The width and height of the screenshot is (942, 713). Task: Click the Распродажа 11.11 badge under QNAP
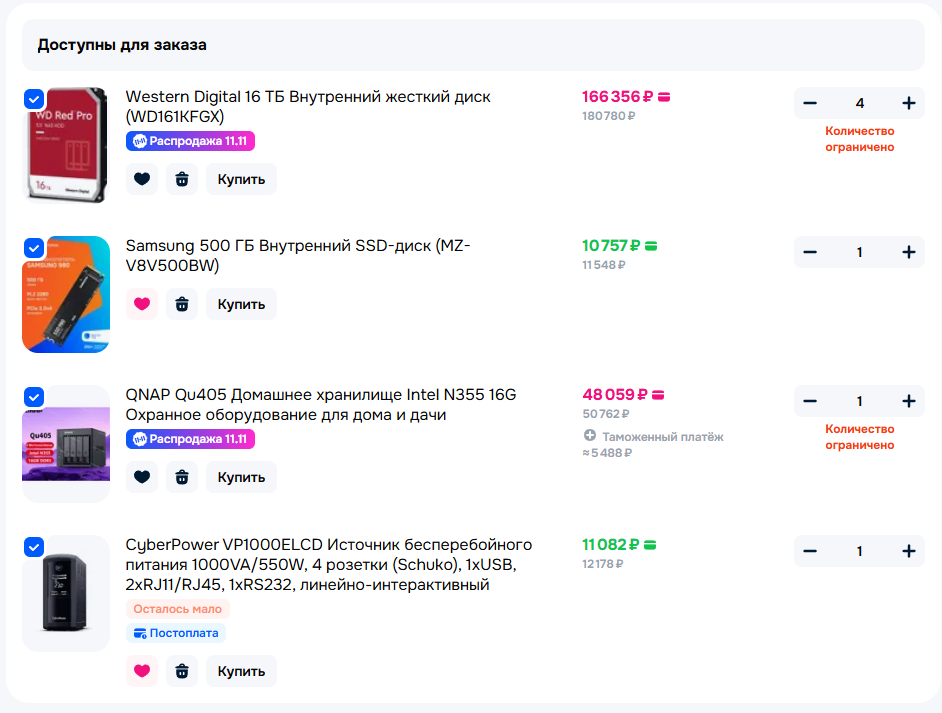tap(190, 439)
